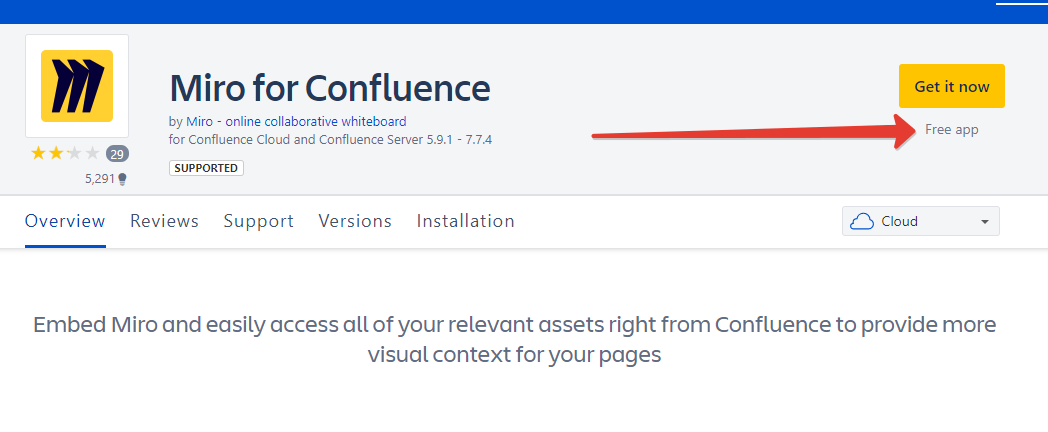Click the Embed Miro description paragraph

tap(514, 340)
